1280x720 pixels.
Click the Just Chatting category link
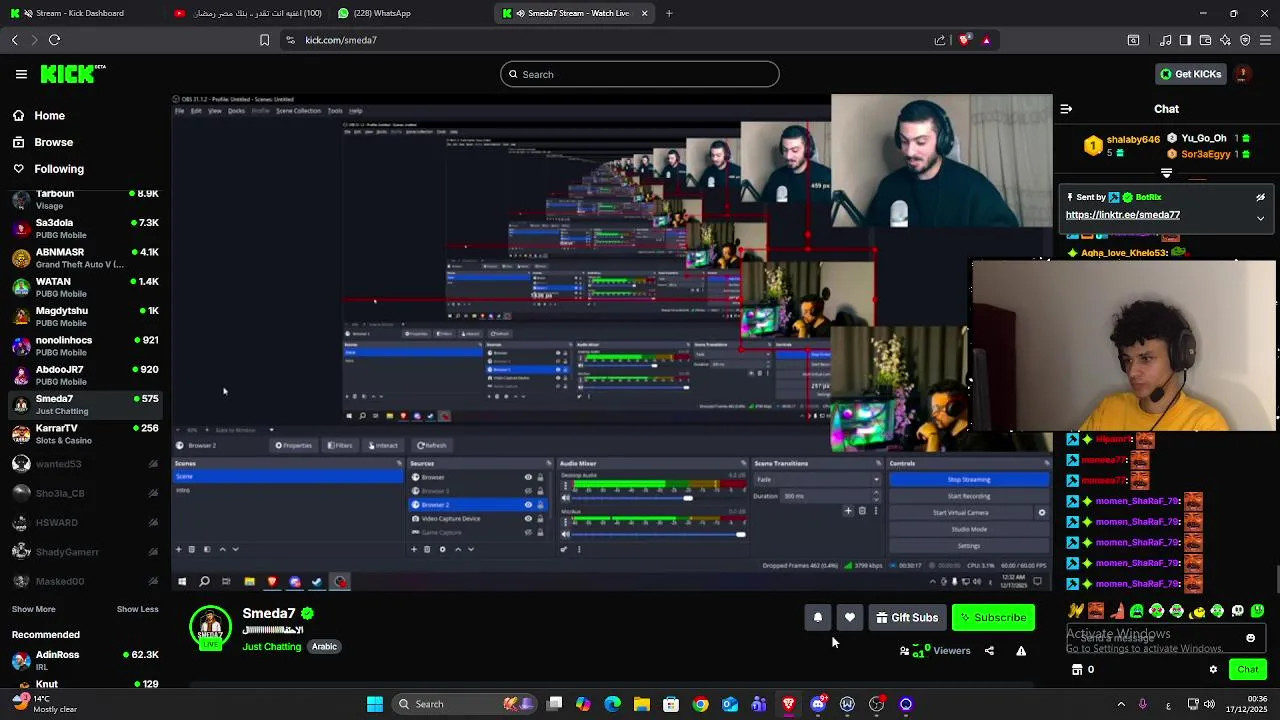tap(271, 647)
